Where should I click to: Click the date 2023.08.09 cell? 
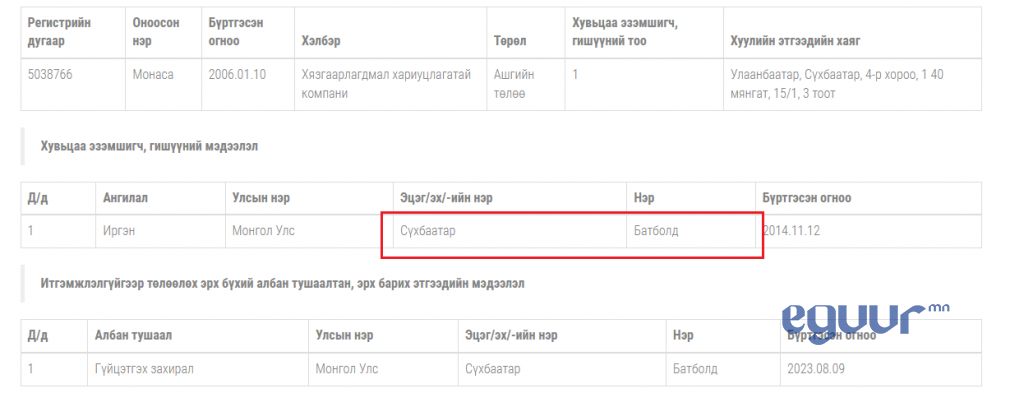coord(816,369)
